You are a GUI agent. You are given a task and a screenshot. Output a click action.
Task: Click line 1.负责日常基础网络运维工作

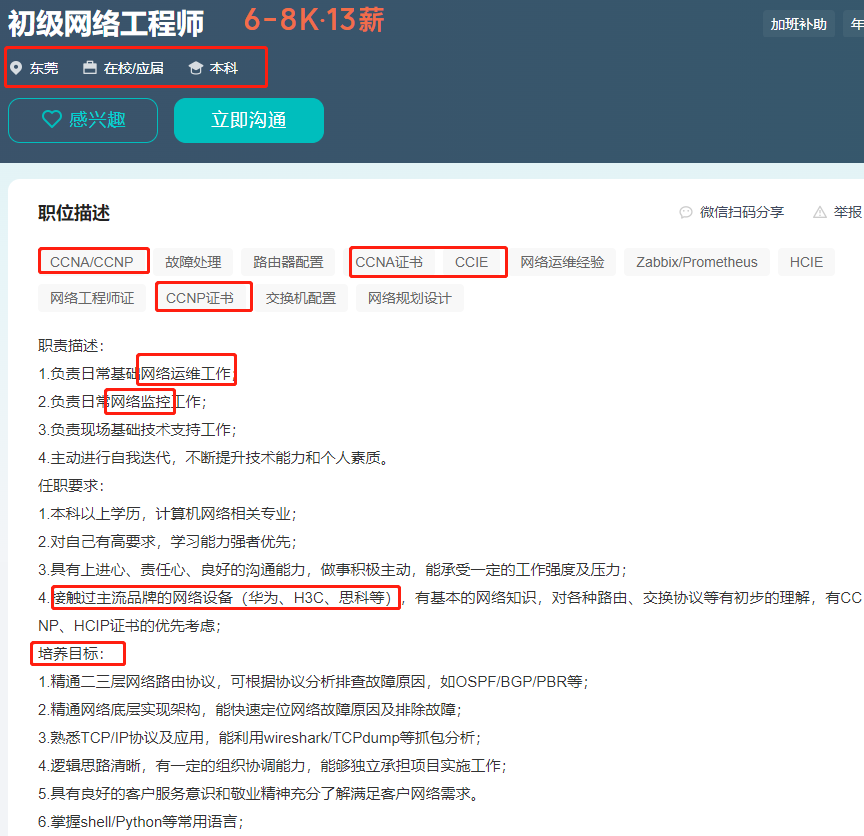point(138,374)
